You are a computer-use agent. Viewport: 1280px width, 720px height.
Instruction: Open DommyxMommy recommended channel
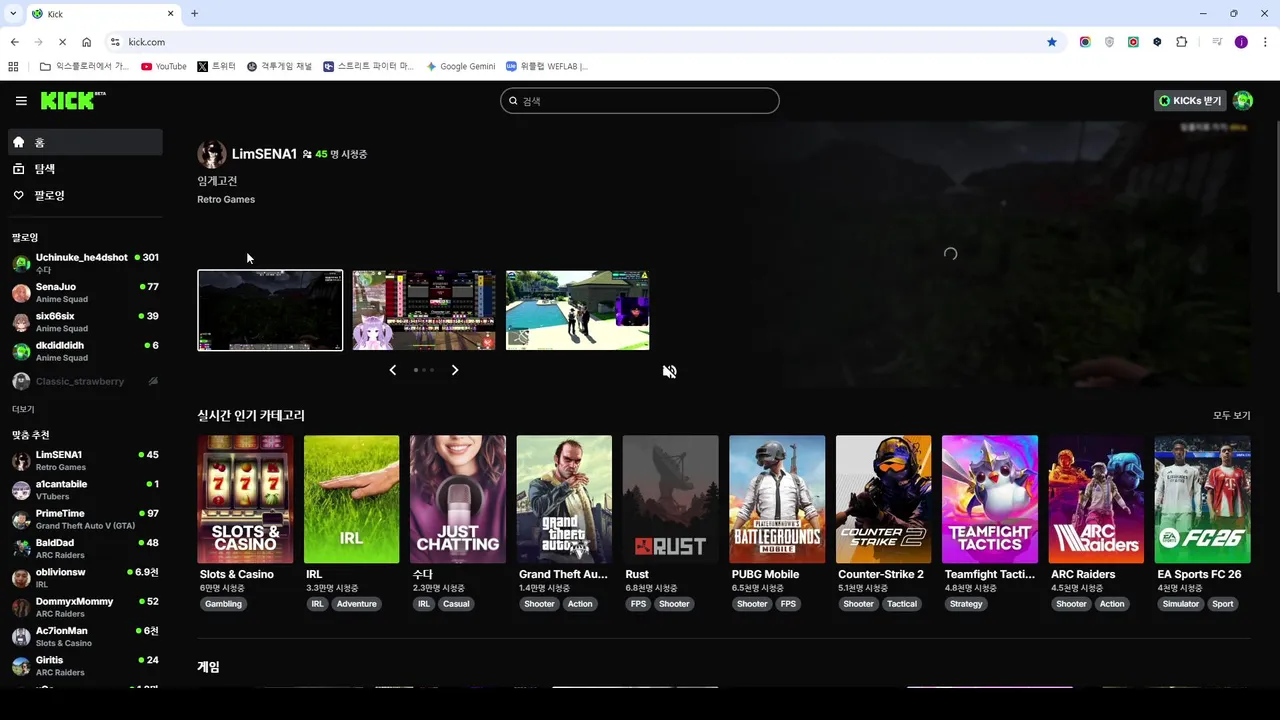pyautogui.click(x=85, y=607)
